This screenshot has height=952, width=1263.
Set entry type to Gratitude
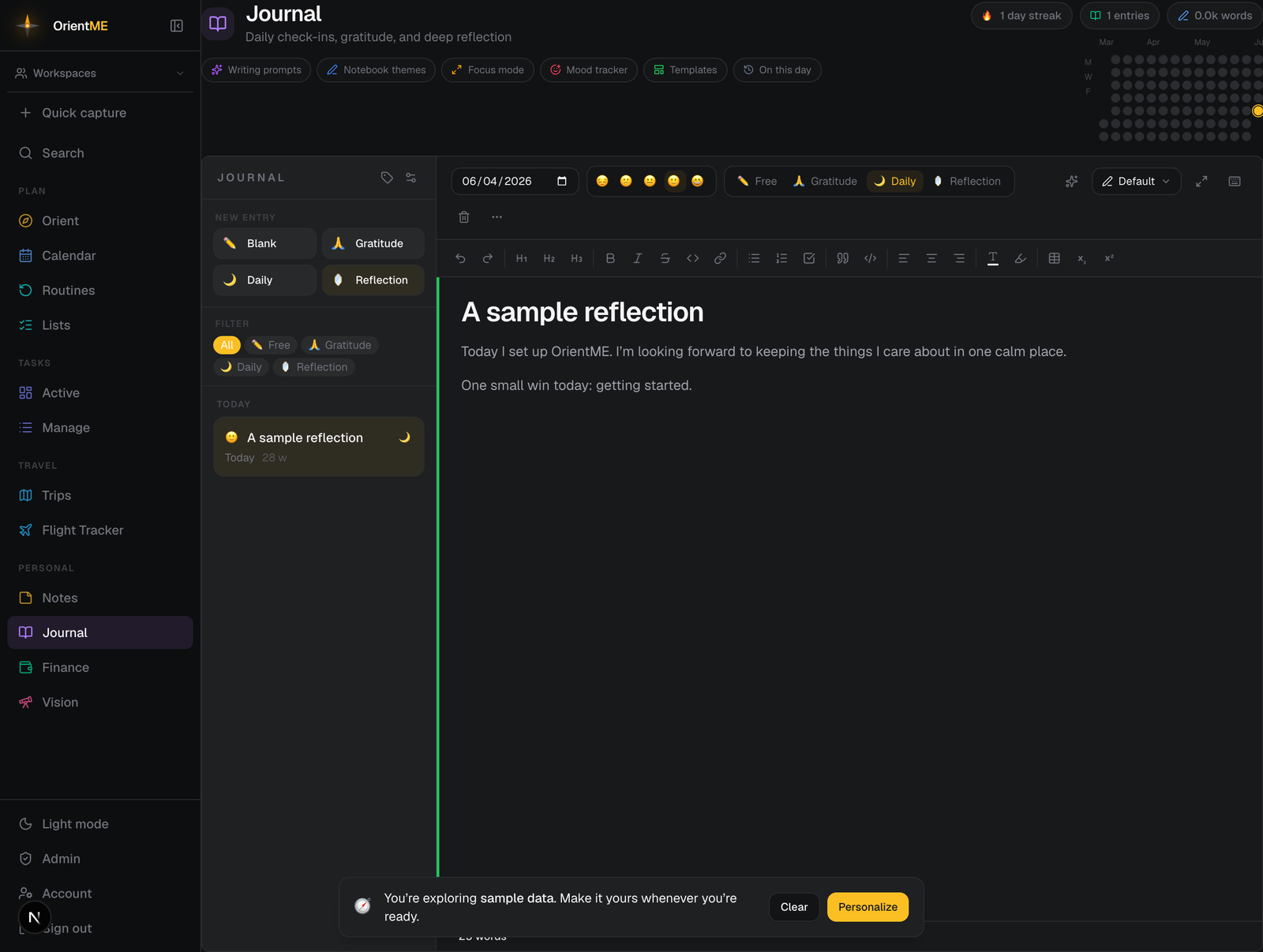[825, 181]
